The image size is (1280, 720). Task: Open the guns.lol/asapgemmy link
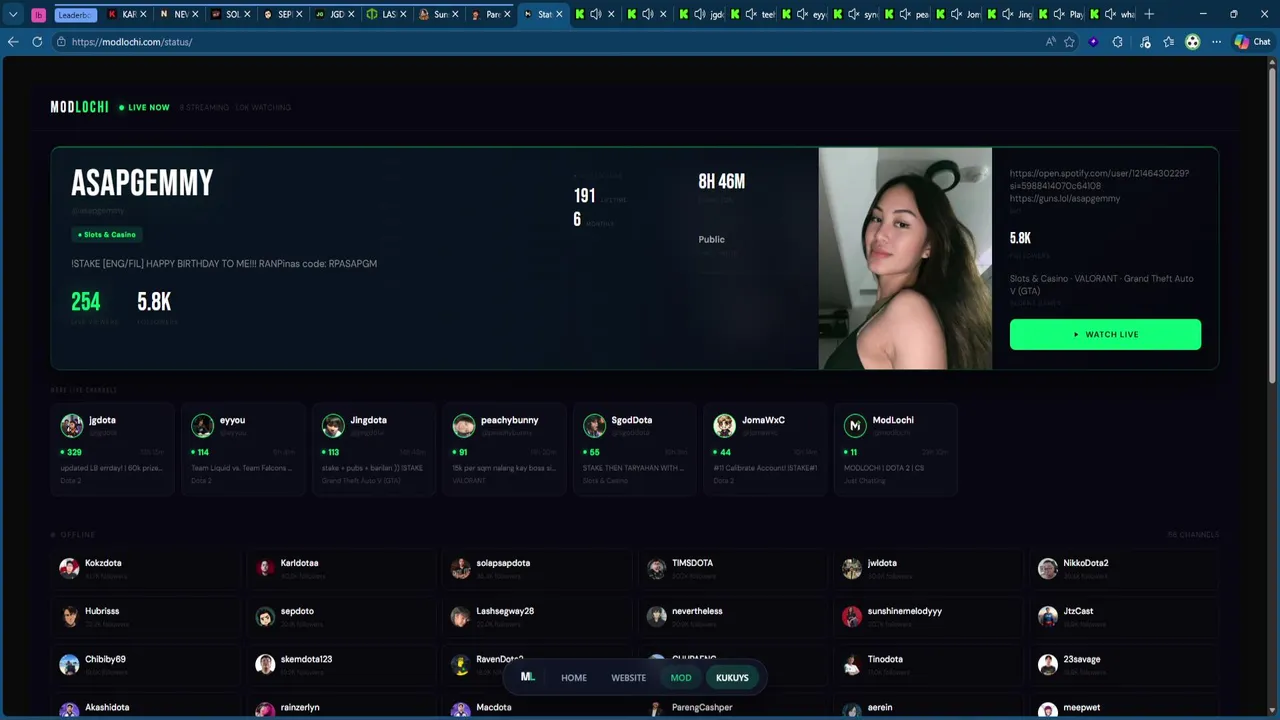tap(1065, 198)
